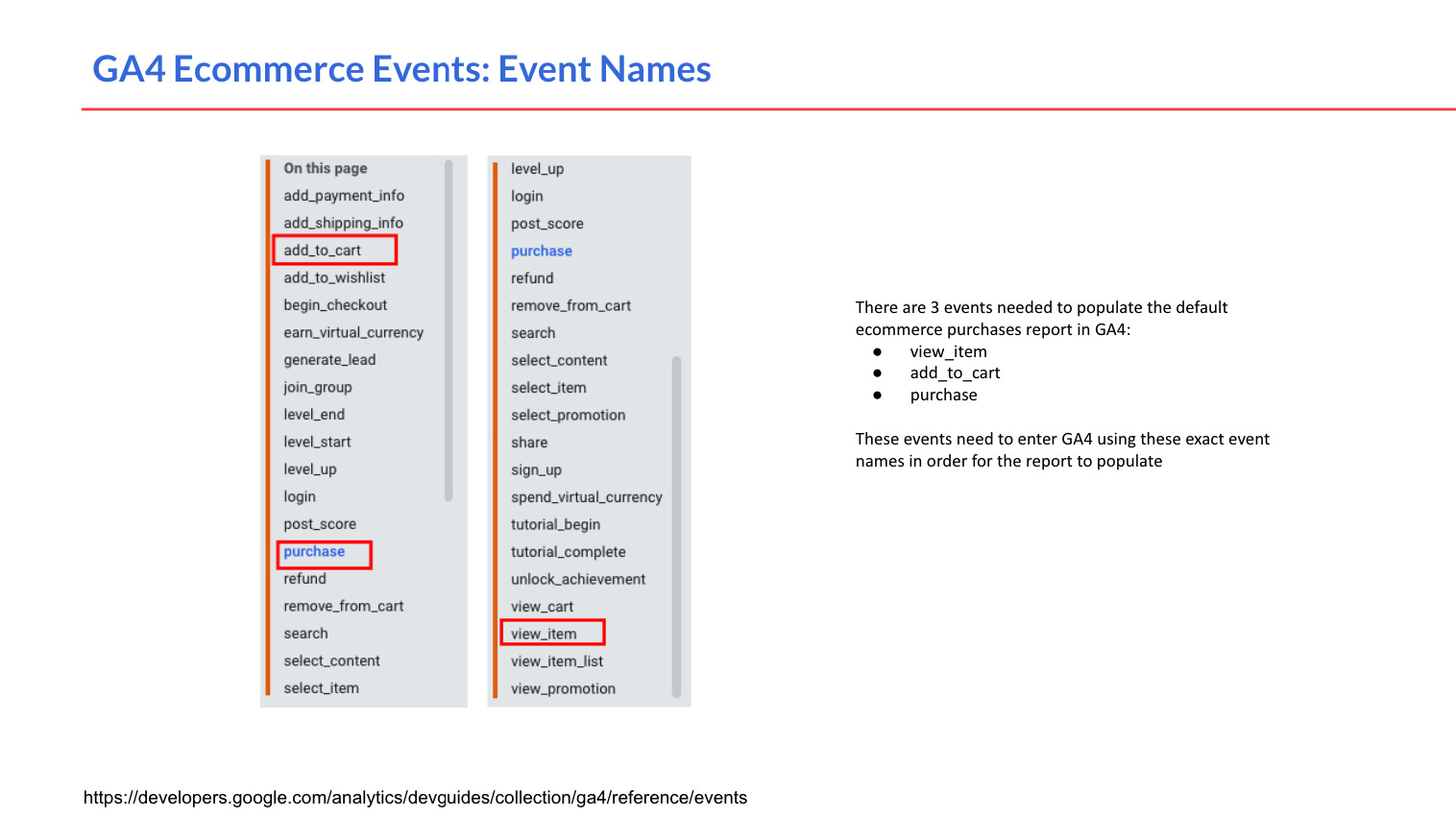Click the On this page heading
1456x817 pixels.
(x=326, y=168)
